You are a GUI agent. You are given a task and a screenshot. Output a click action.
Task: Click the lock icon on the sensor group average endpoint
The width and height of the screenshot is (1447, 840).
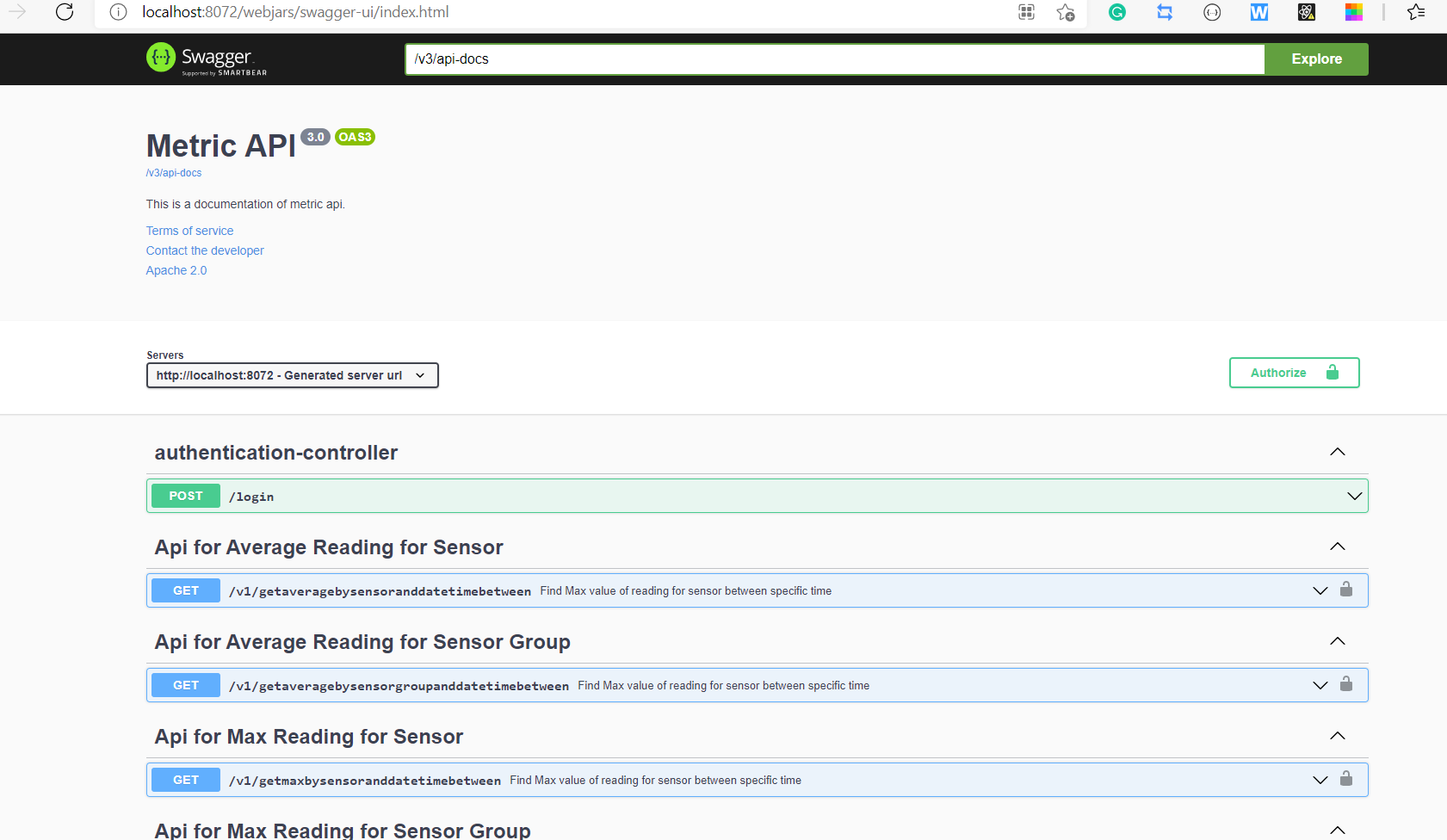tap(1347, 685)
